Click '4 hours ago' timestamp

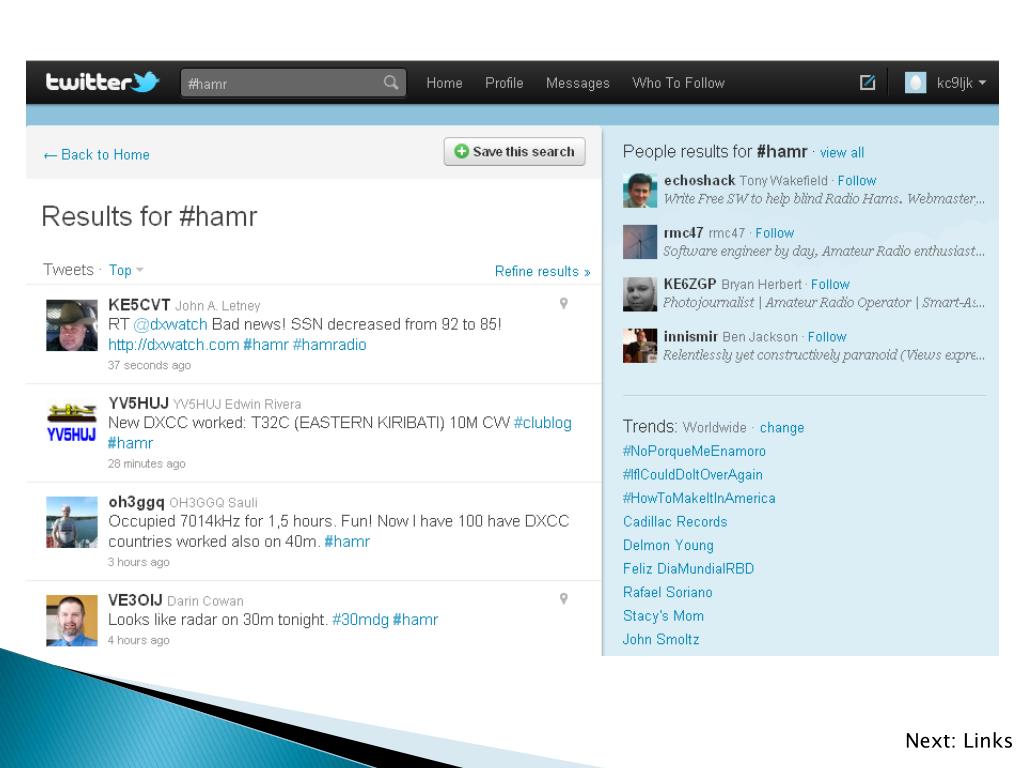(138, 641)
